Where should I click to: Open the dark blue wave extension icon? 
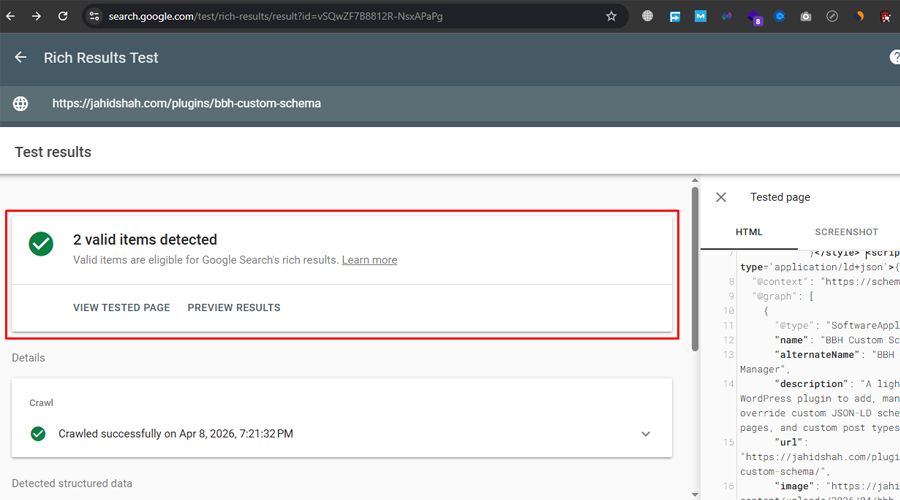pos(727,16)
